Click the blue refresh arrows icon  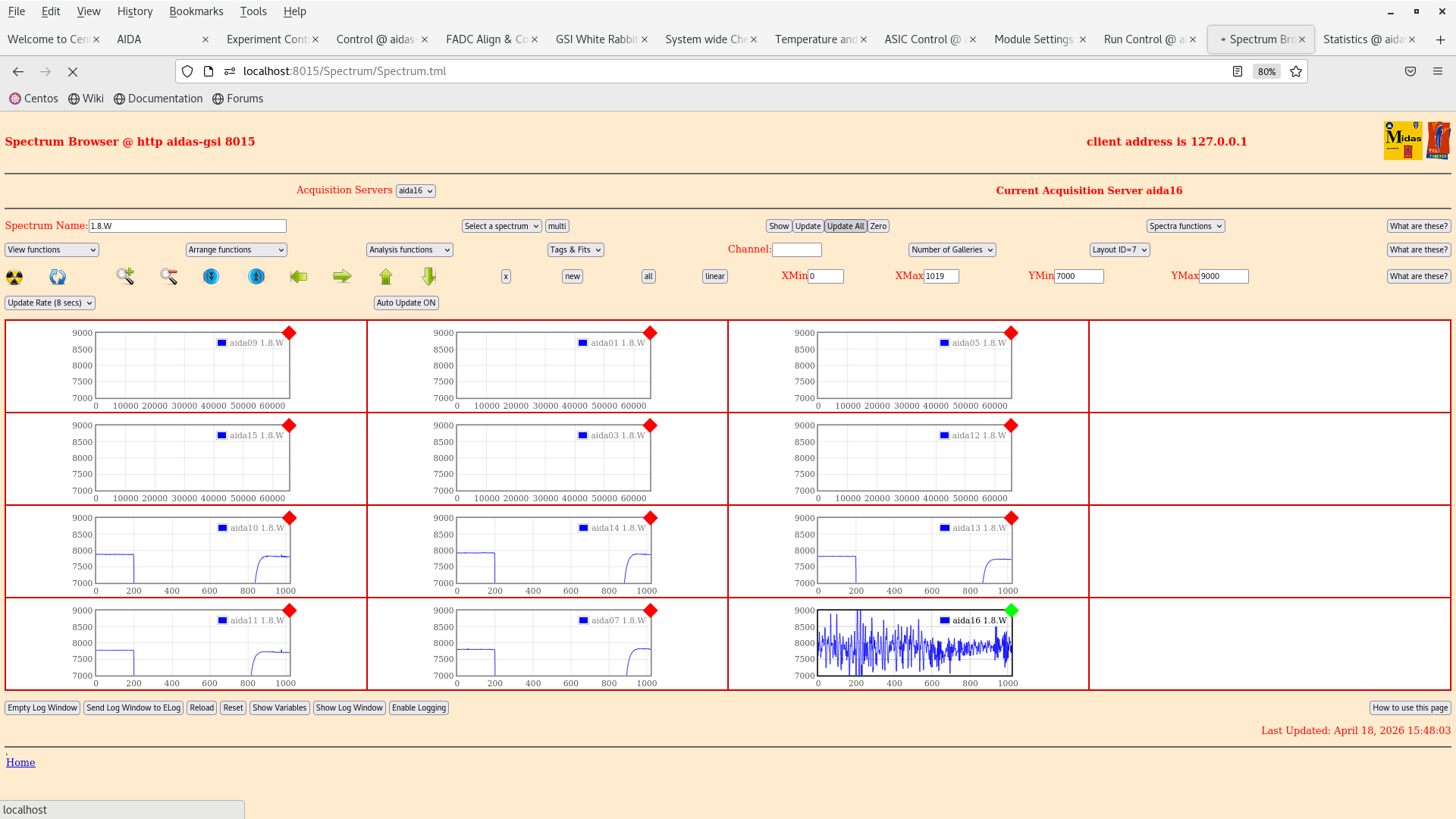click(x=58, y=277)
